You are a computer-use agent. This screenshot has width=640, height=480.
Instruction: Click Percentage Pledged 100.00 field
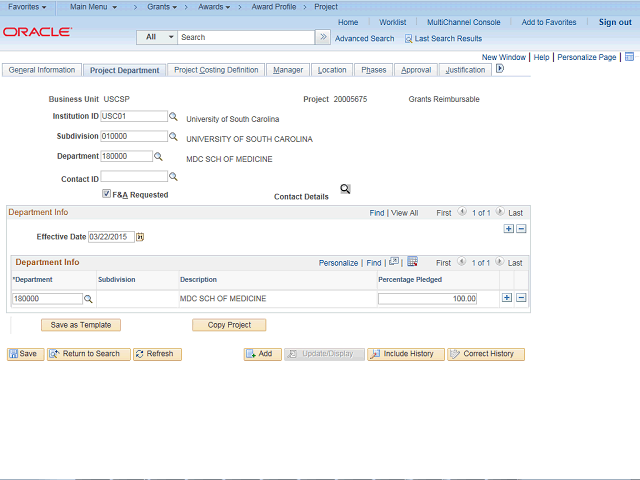point(427,299)
